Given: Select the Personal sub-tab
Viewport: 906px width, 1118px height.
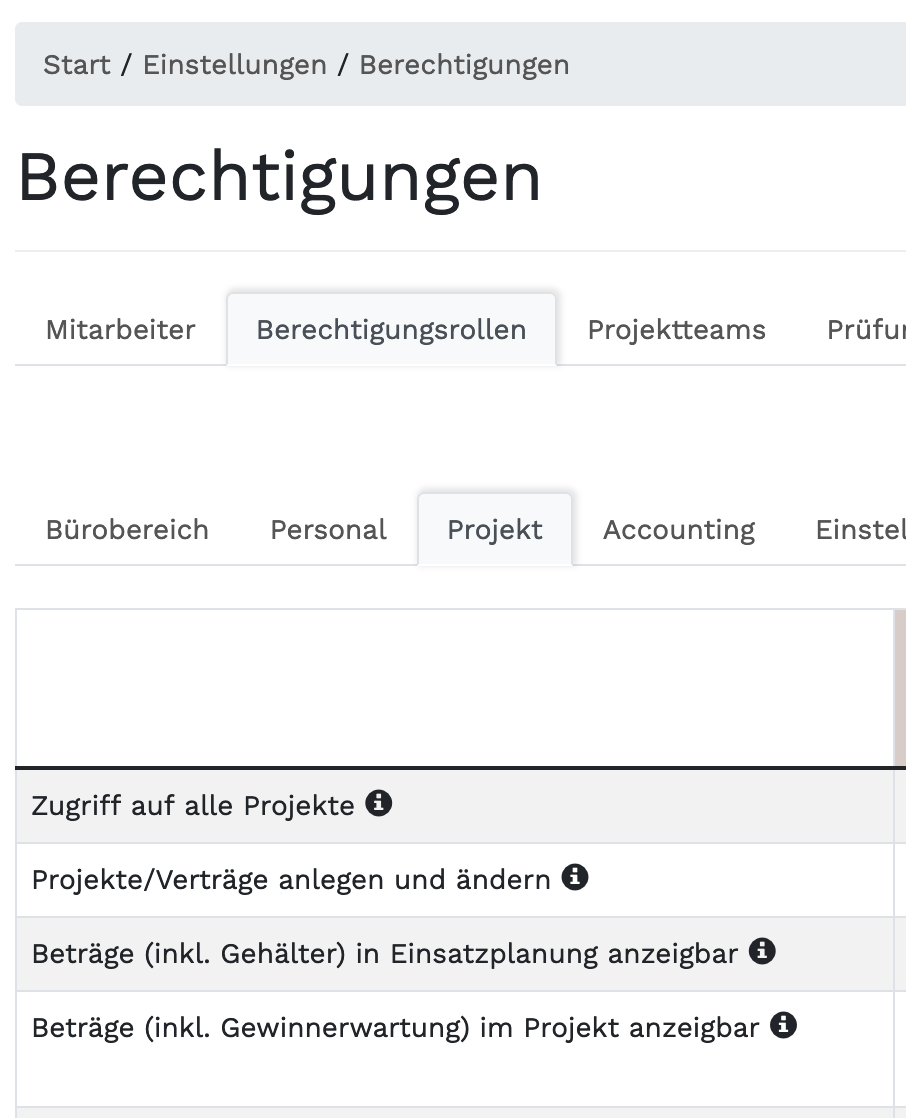Looking at the screenshot, I should coord(328,529).
